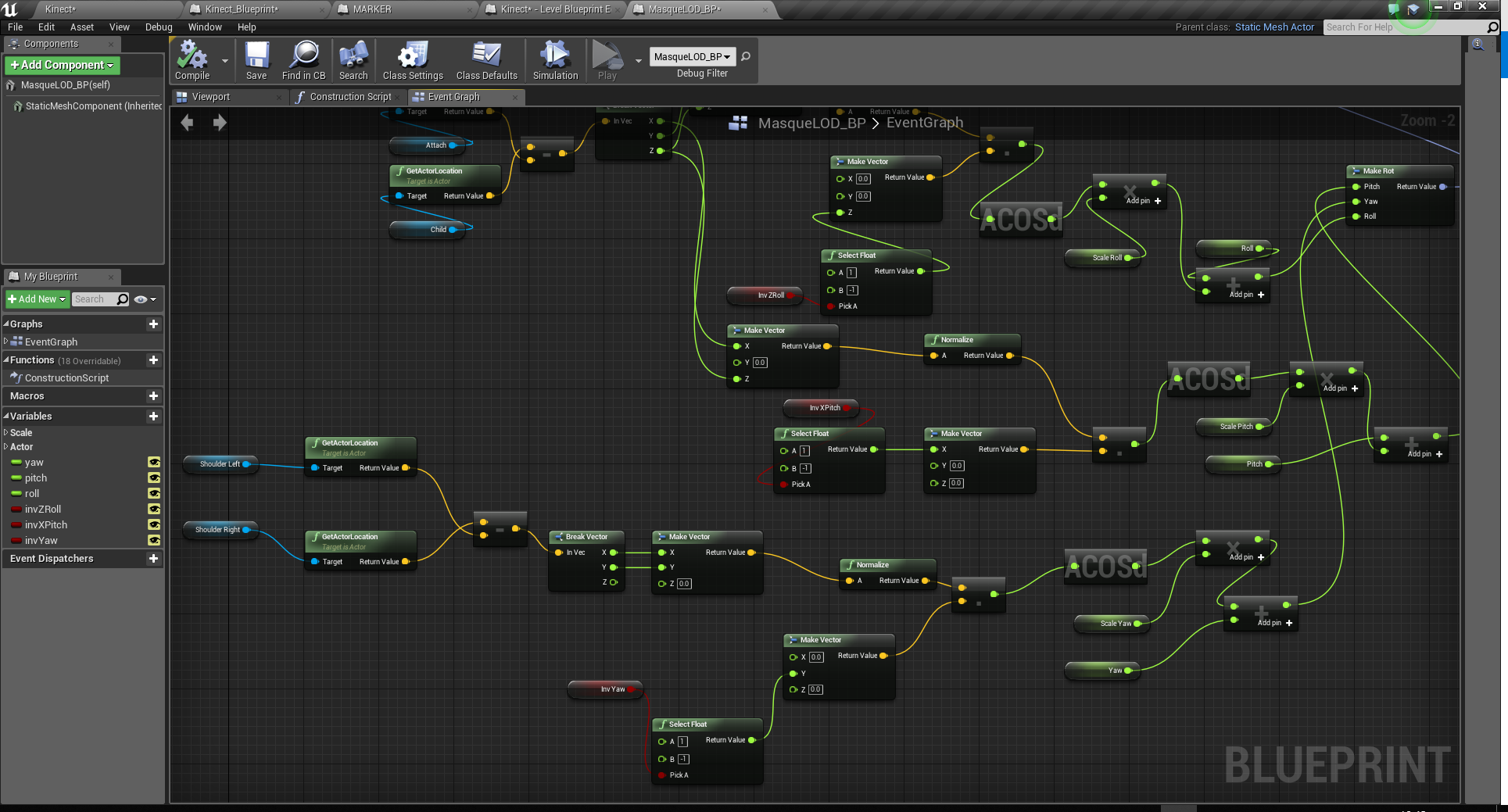The width and height of the screenshot is (1508, 812).
Task: Toggle invZRoll variable editable eye
Action: coord(154,509)
